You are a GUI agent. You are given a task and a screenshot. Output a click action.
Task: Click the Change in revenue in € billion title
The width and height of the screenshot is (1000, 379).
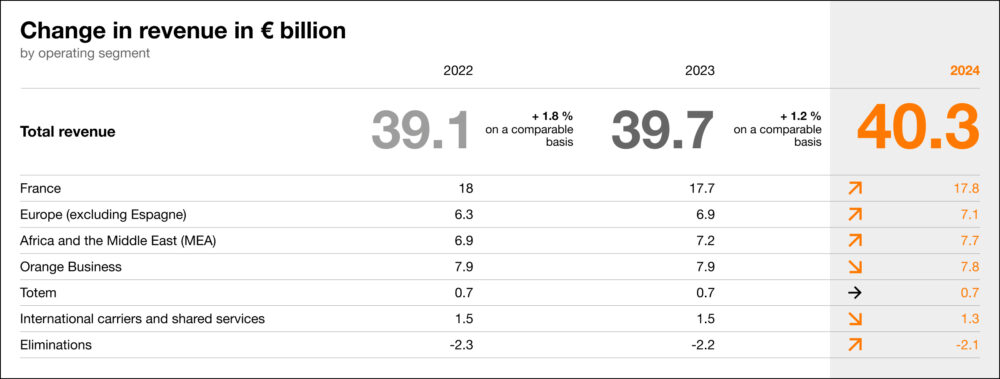click(x=183, y=31)
